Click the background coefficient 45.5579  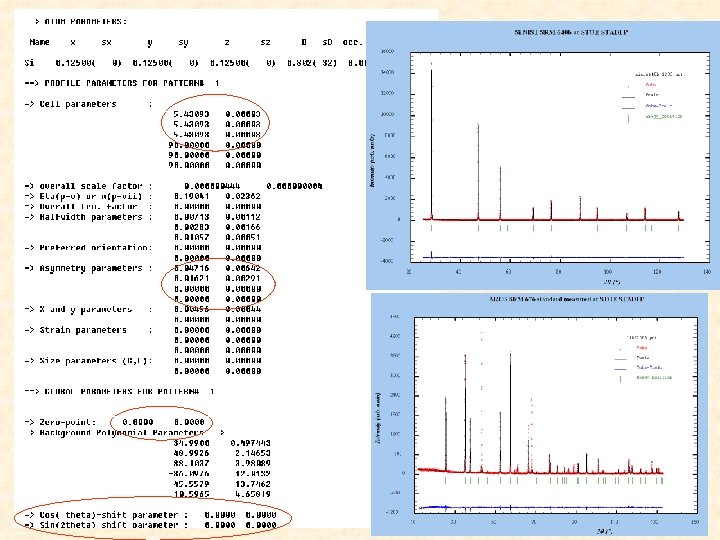pyautogui.click(x=191, y=484)
